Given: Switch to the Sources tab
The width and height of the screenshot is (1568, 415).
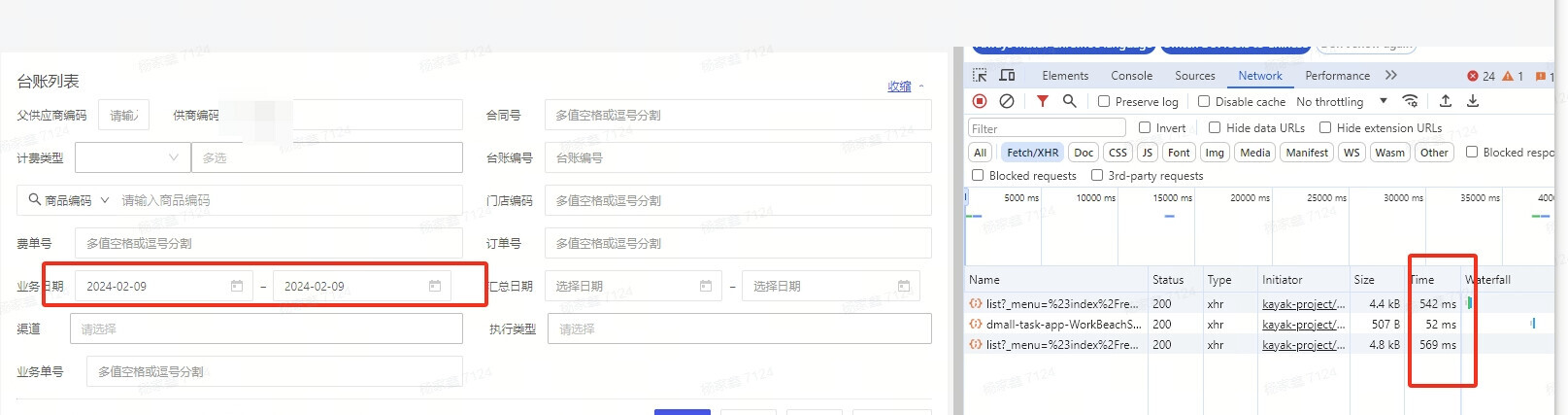Looking at the screenshot, I should 1195,76.
